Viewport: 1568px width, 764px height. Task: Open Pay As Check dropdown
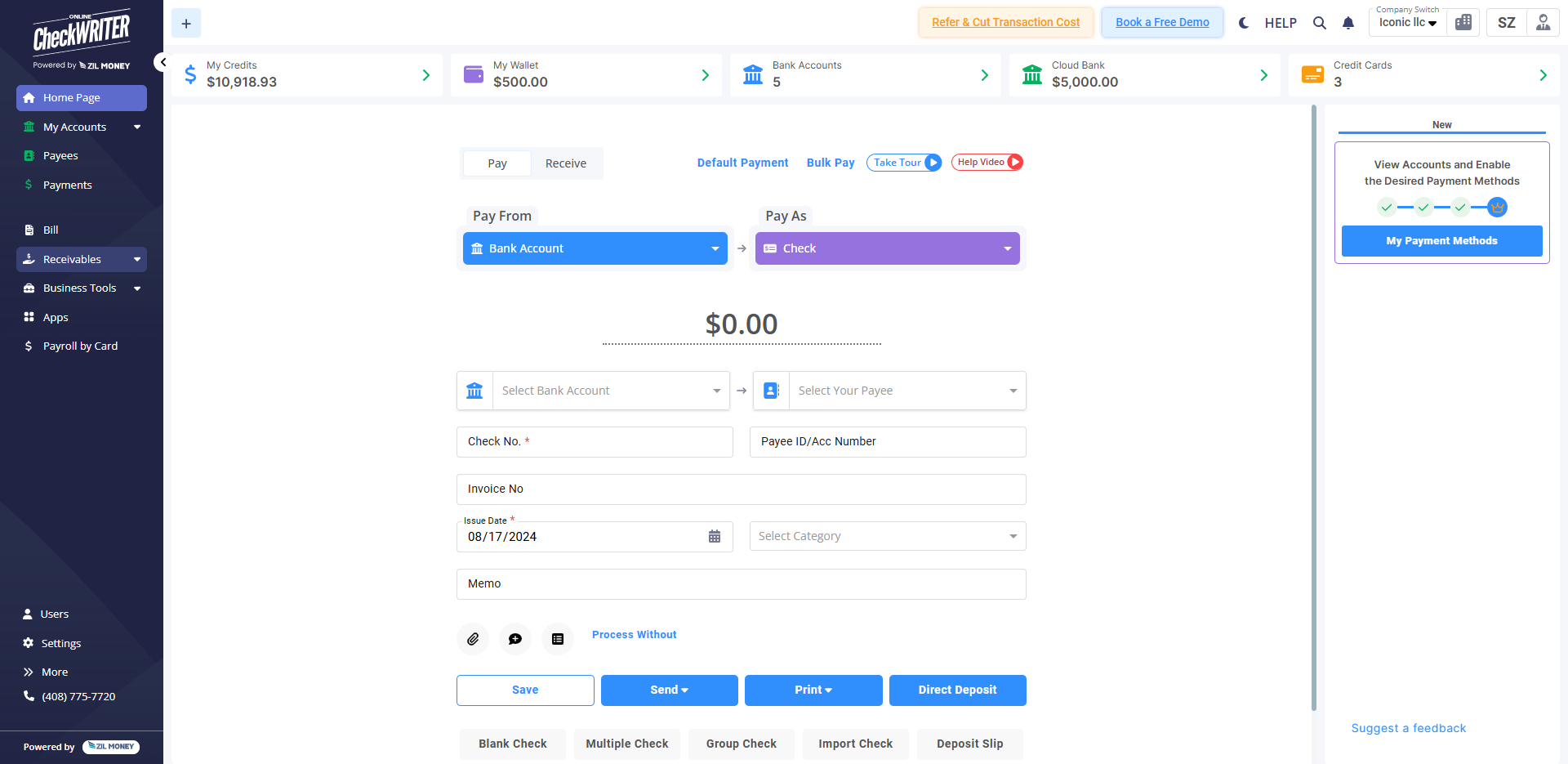888,248
